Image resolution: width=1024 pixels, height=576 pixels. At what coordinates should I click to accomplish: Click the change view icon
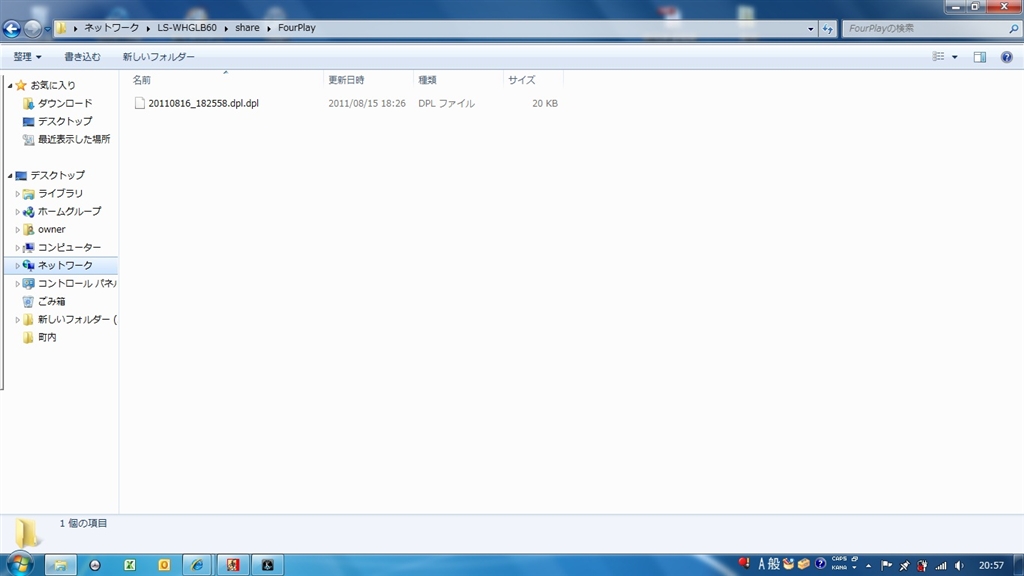pos(938,57)
